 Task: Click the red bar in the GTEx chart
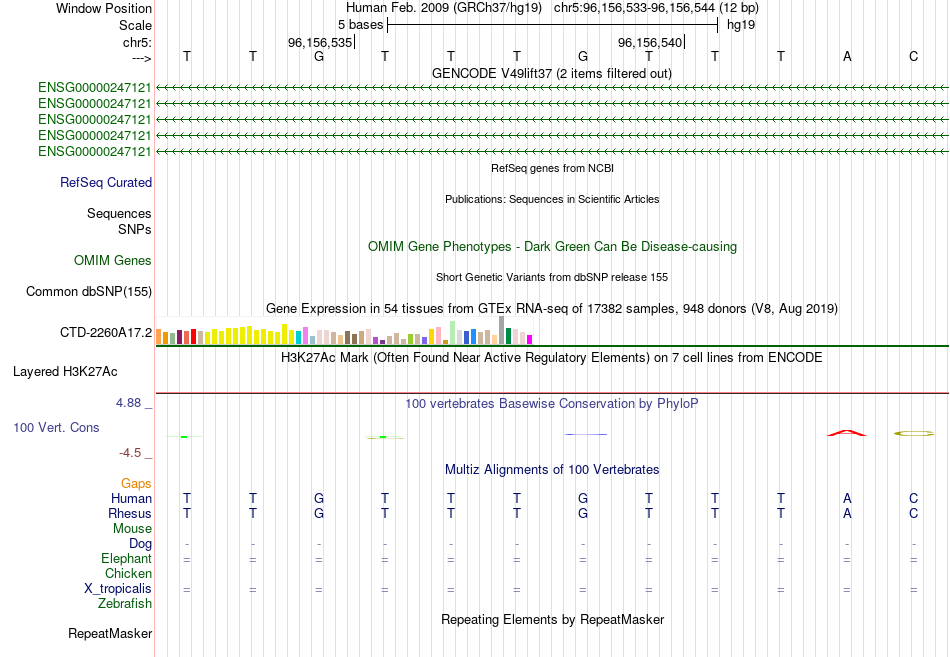pos(193,336)
